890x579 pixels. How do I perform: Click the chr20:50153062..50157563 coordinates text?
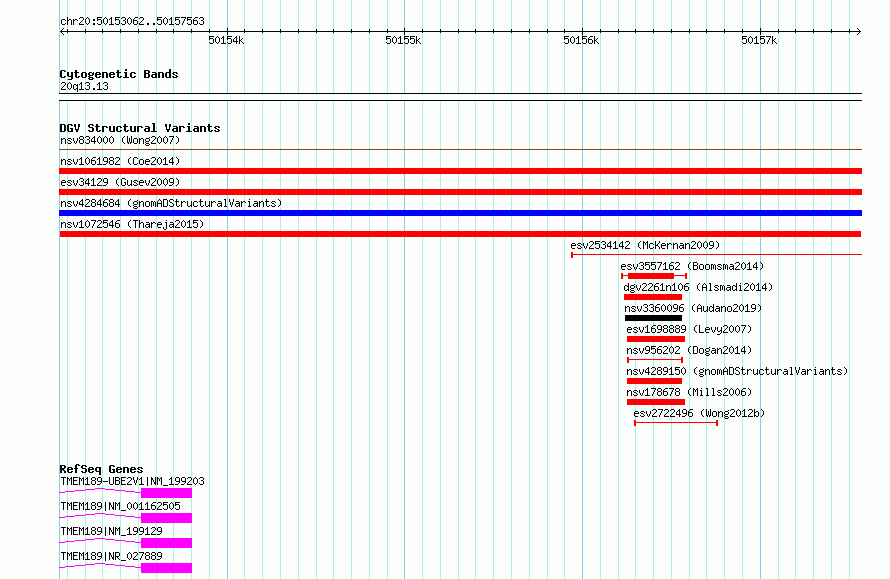[x=132, y=22]
